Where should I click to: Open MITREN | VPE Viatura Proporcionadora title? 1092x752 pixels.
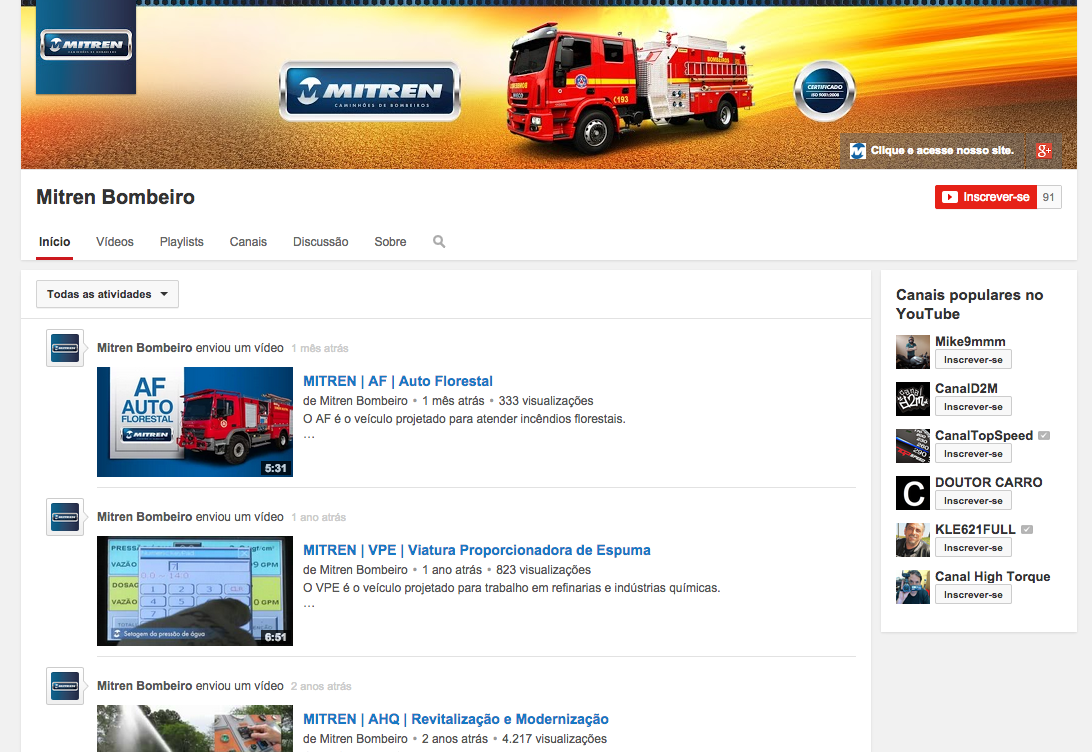(x=476, y=550)
